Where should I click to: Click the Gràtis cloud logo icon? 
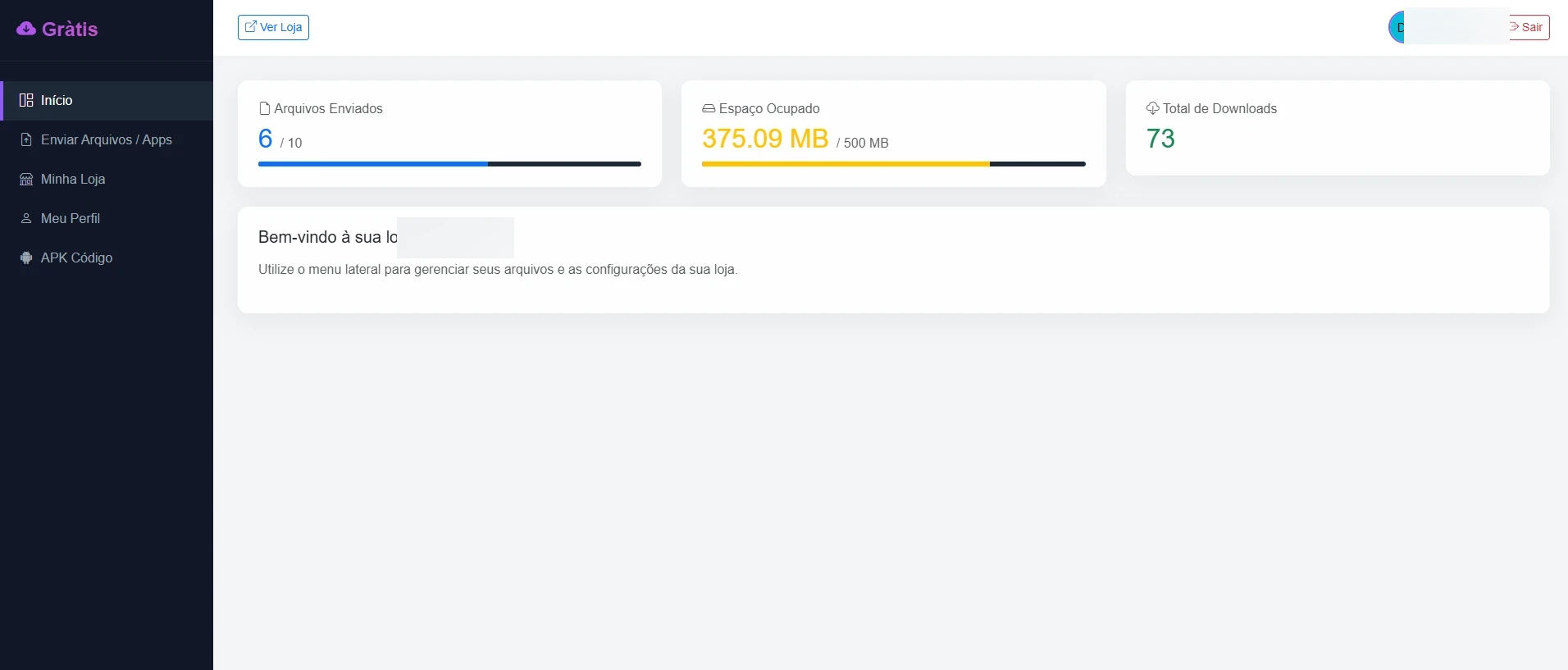click(x=26, y=29)
